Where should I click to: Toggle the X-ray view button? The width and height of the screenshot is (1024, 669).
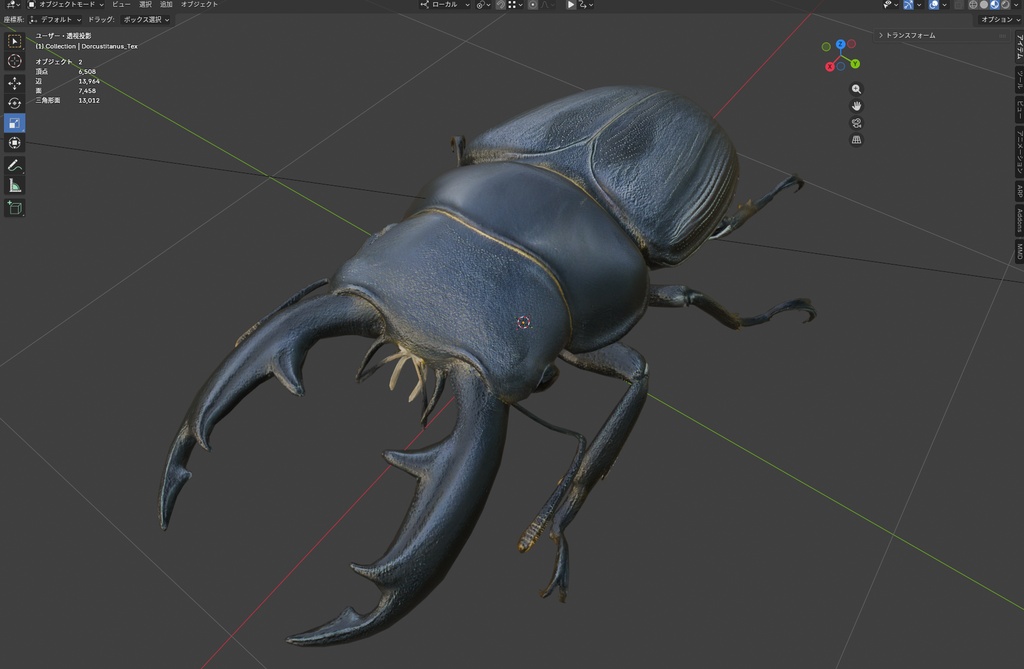click(x=959, y=5)
